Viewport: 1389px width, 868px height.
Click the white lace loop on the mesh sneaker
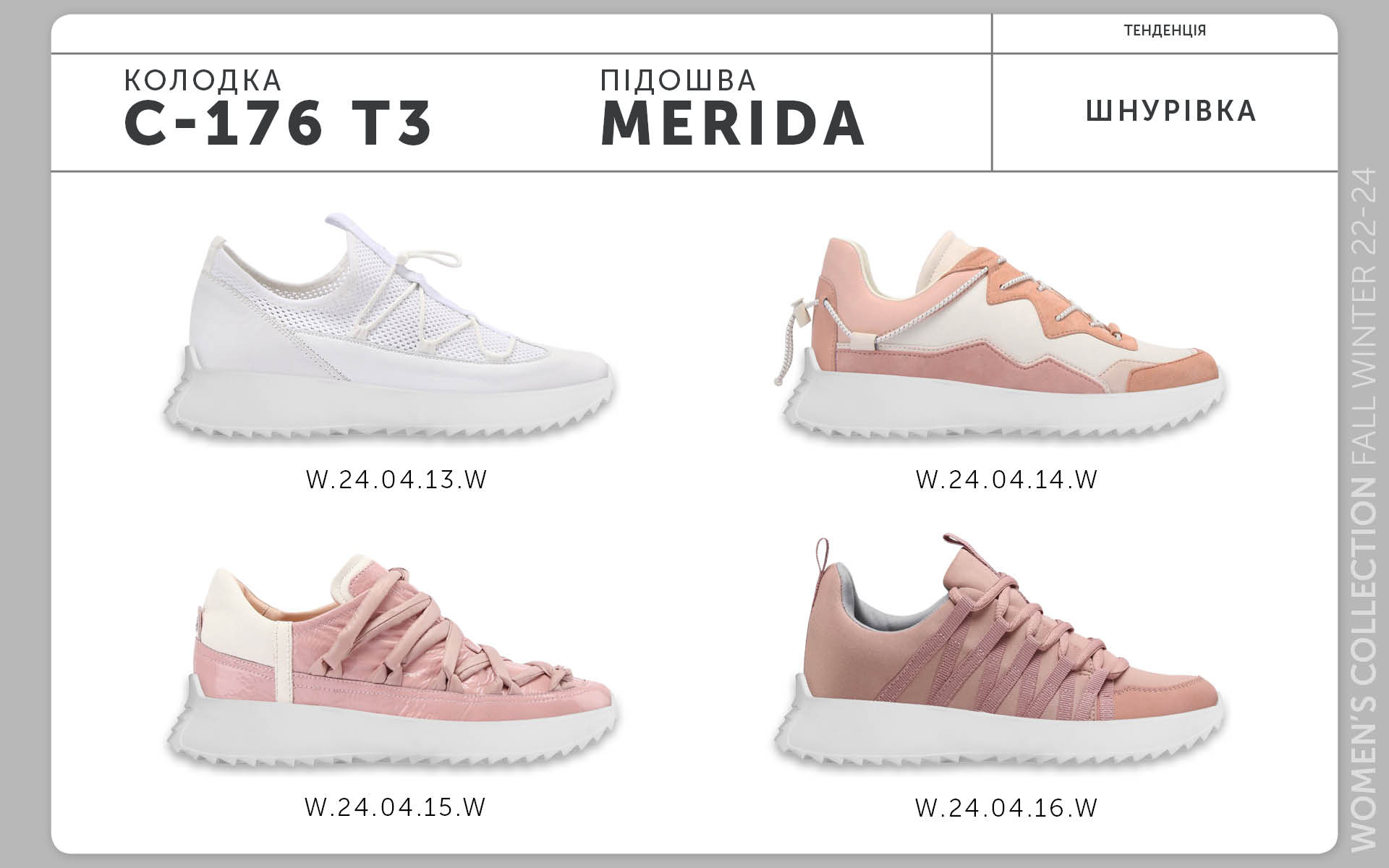click(433, 262)
